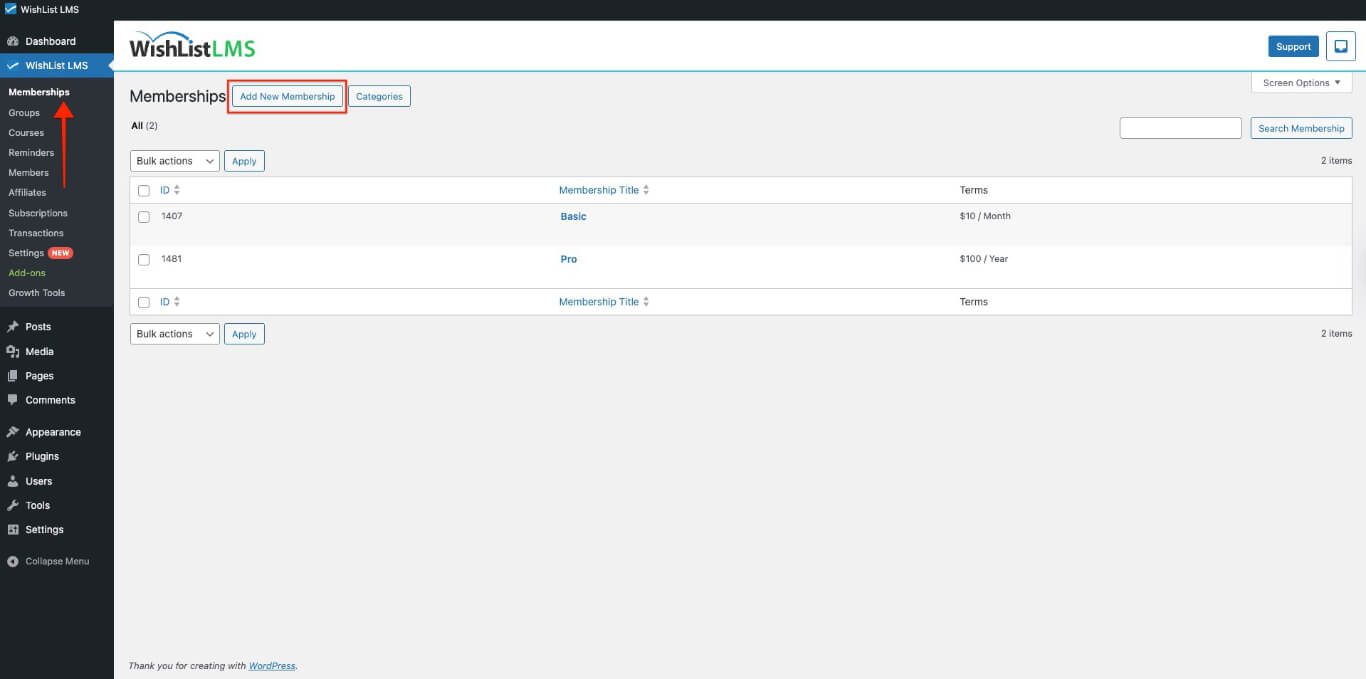Viewport: 1366px width, 679px height.
Task: Click the Add New Membership button
Action: coord(287,95)
